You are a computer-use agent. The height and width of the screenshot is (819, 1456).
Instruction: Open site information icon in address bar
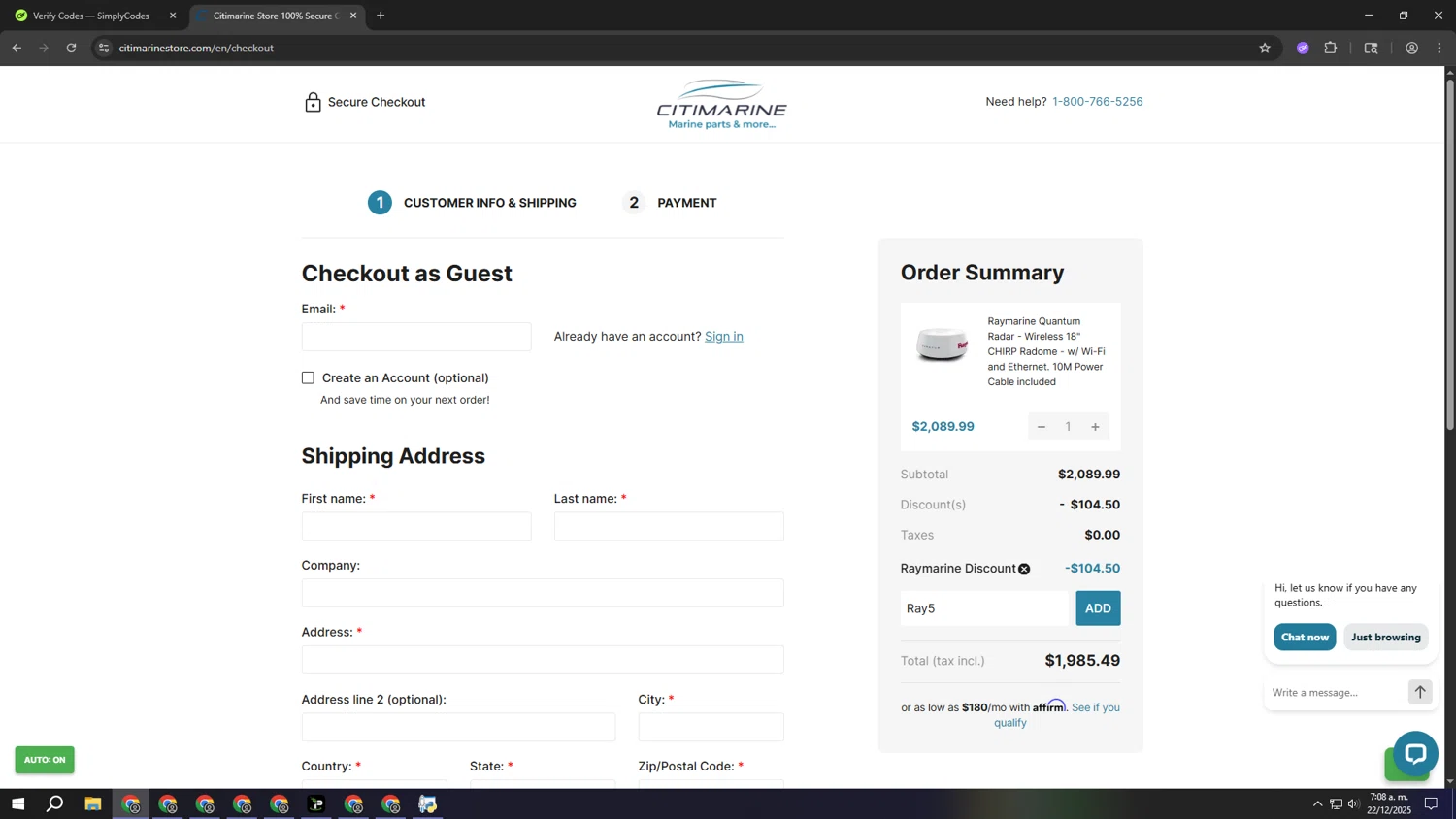pyautogui.click(x=104, y=48)
